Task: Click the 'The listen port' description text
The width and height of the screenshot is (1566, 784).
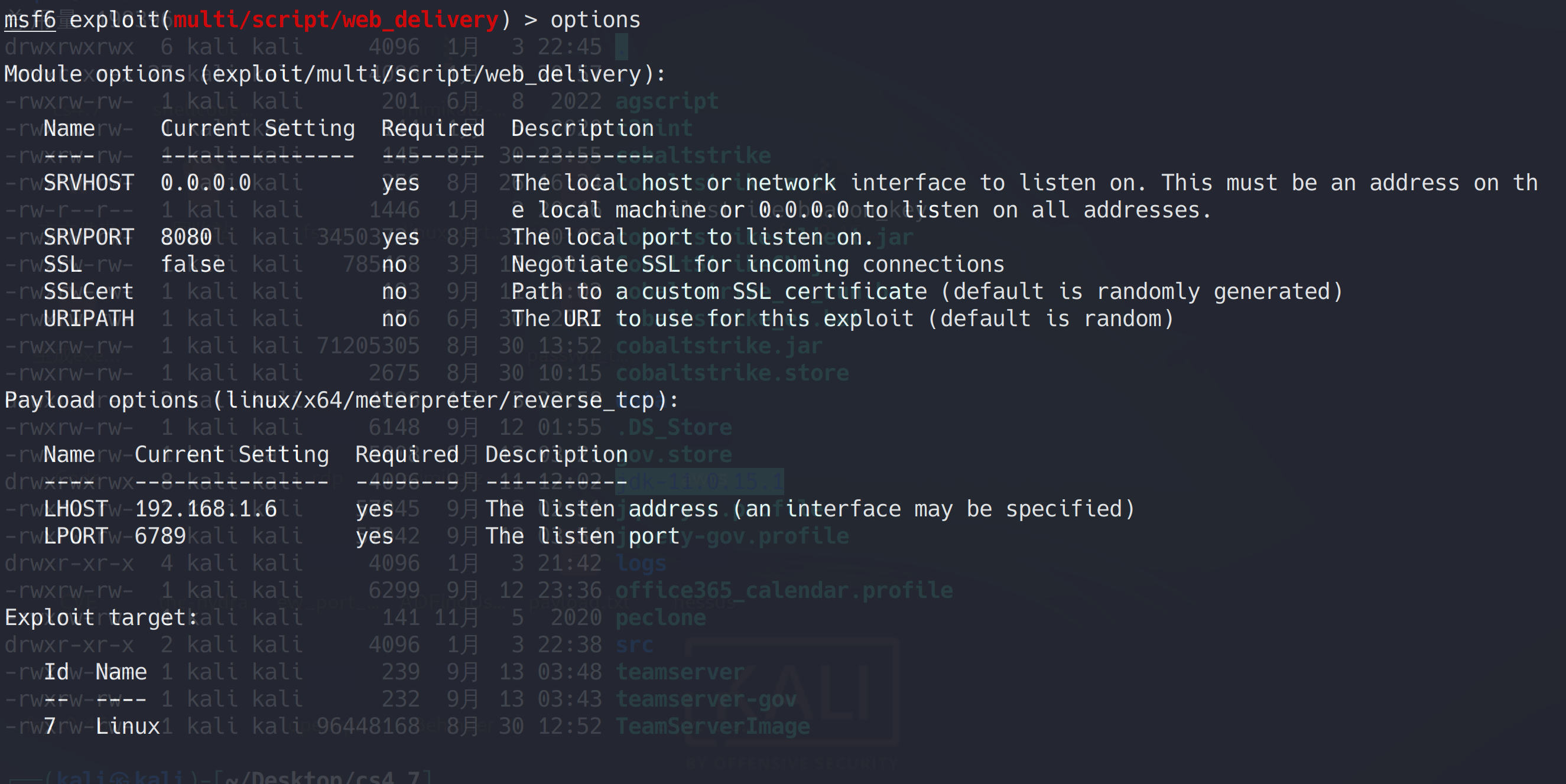Action: click(x=581, y=536)
